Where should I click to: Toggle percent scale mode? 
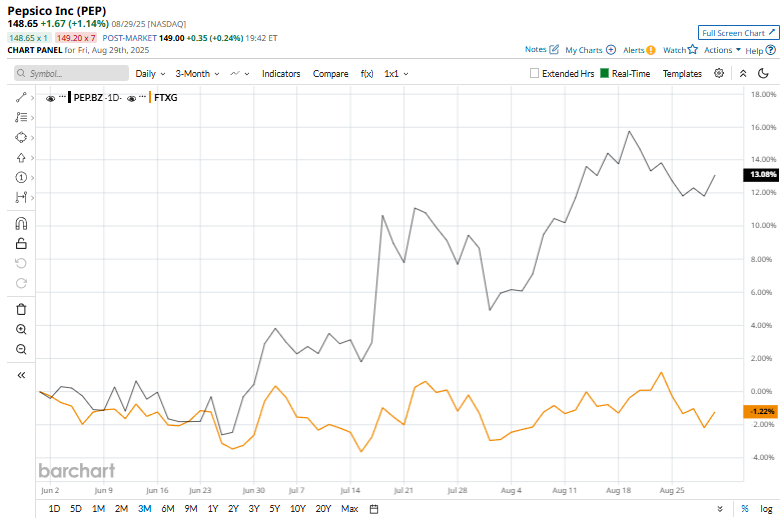745,509
